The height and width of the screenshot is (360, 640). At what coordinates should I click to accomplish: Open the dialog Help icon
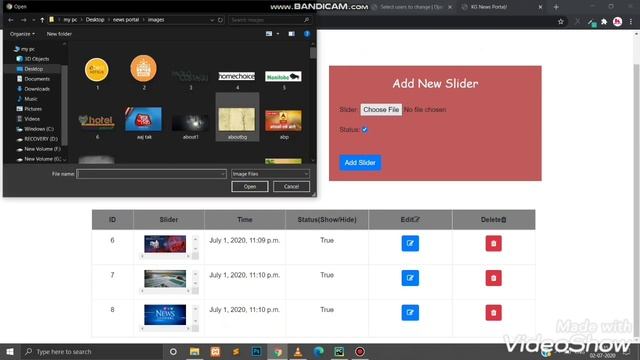pos(307,34)
